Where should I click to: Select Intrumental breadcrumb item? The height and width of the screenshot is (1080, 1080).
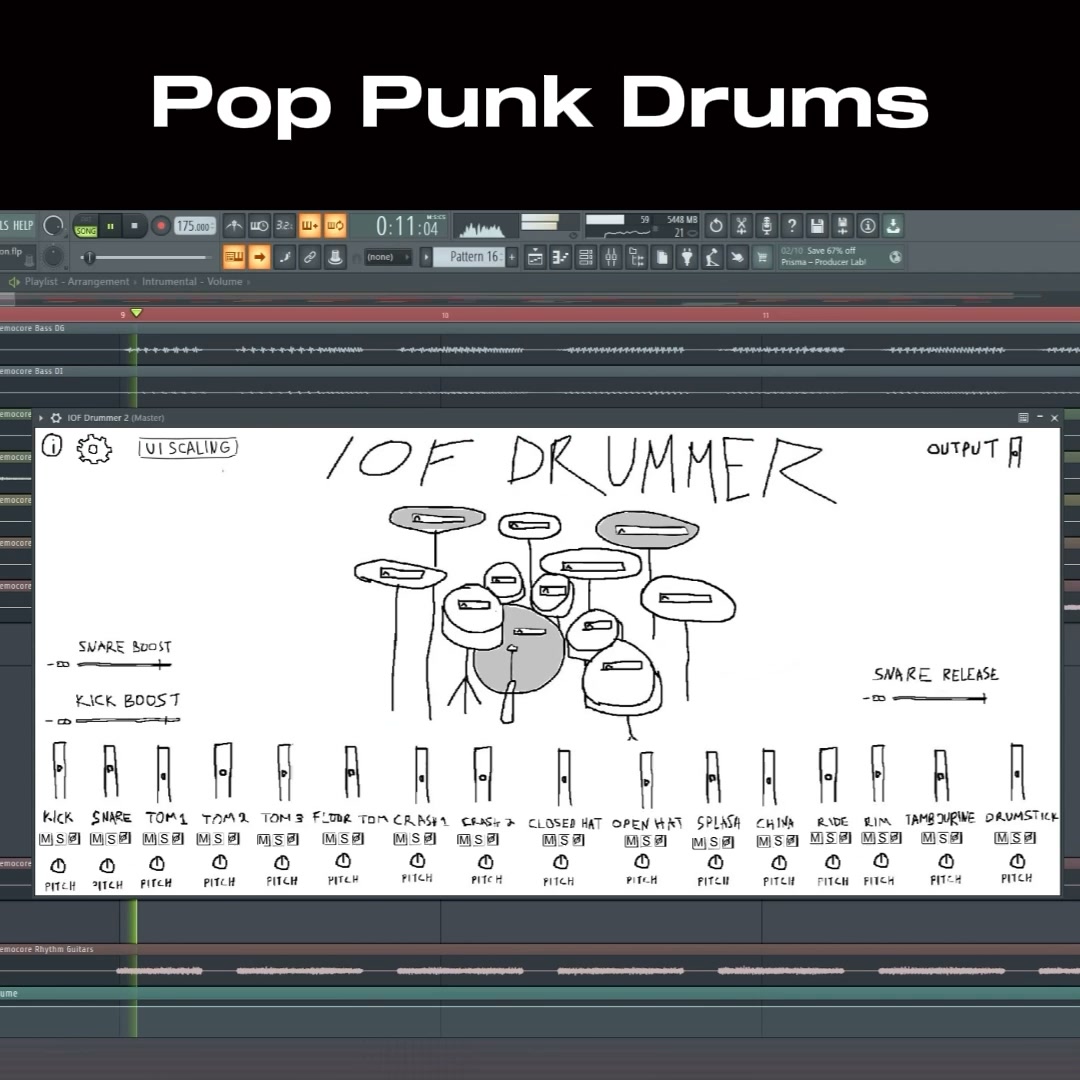point(169,282)
